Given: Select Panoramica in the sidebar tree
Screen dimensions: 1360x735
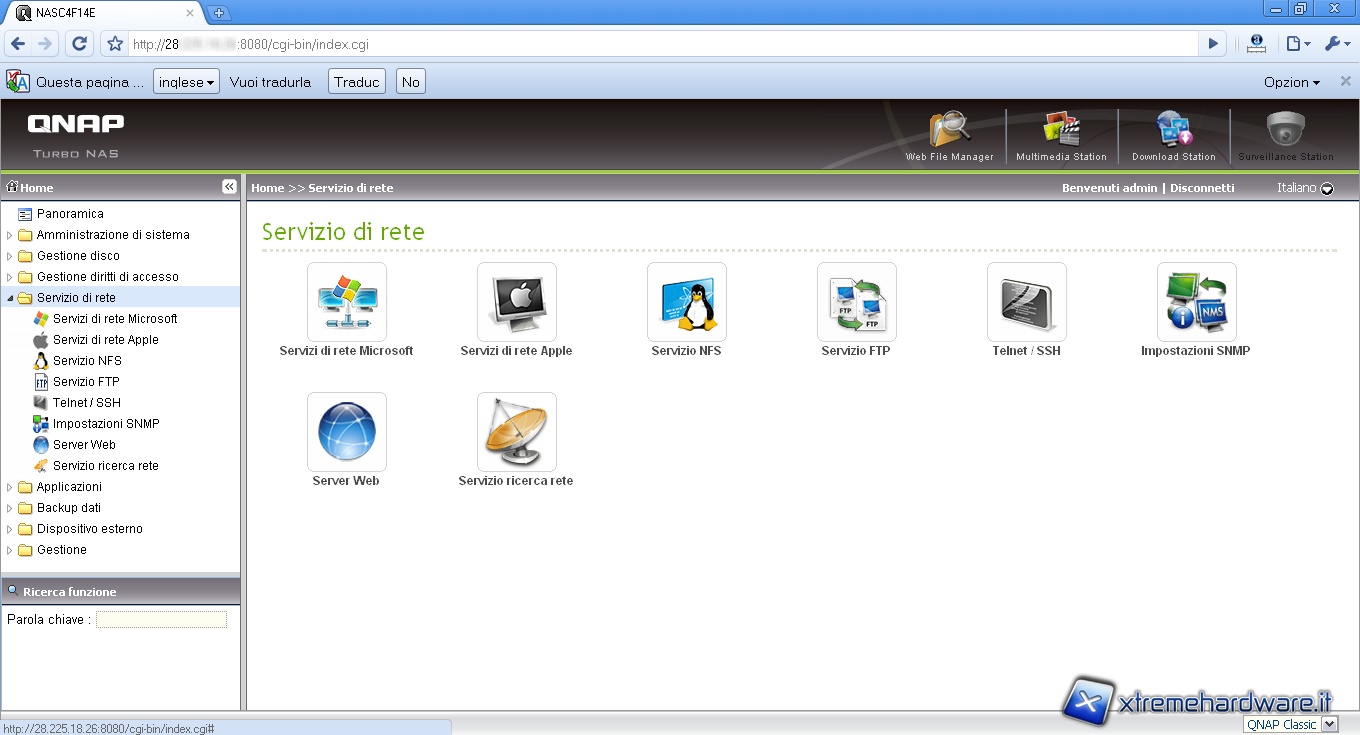Looking at the screenshot, I should (x=70, y=214).
